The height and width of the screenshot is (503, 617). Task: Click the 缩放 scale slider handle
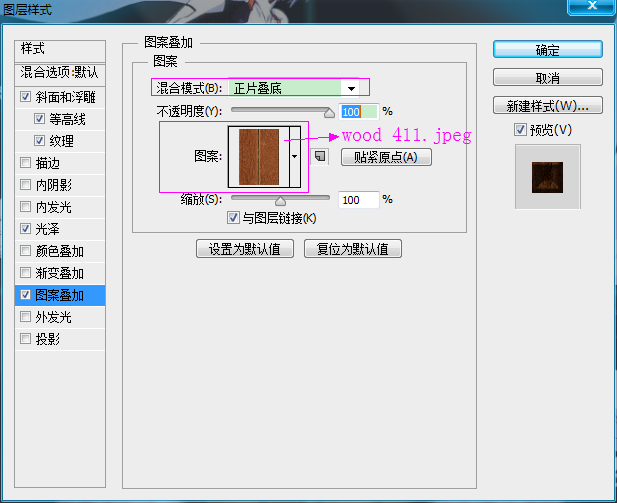[x=280, y=201]
